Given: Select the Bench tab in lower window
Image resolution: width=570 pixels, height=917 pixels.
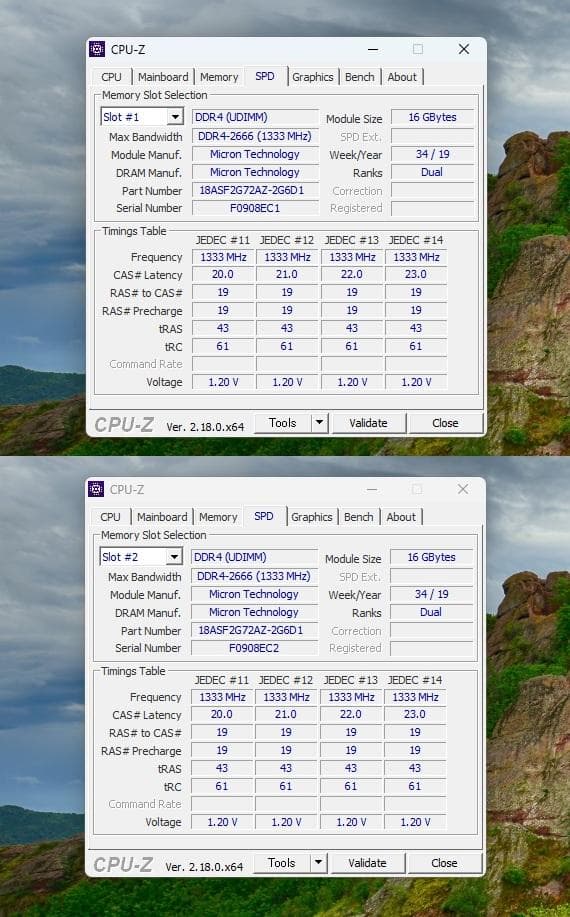Looking at the screenshot, I should [358, 517].
